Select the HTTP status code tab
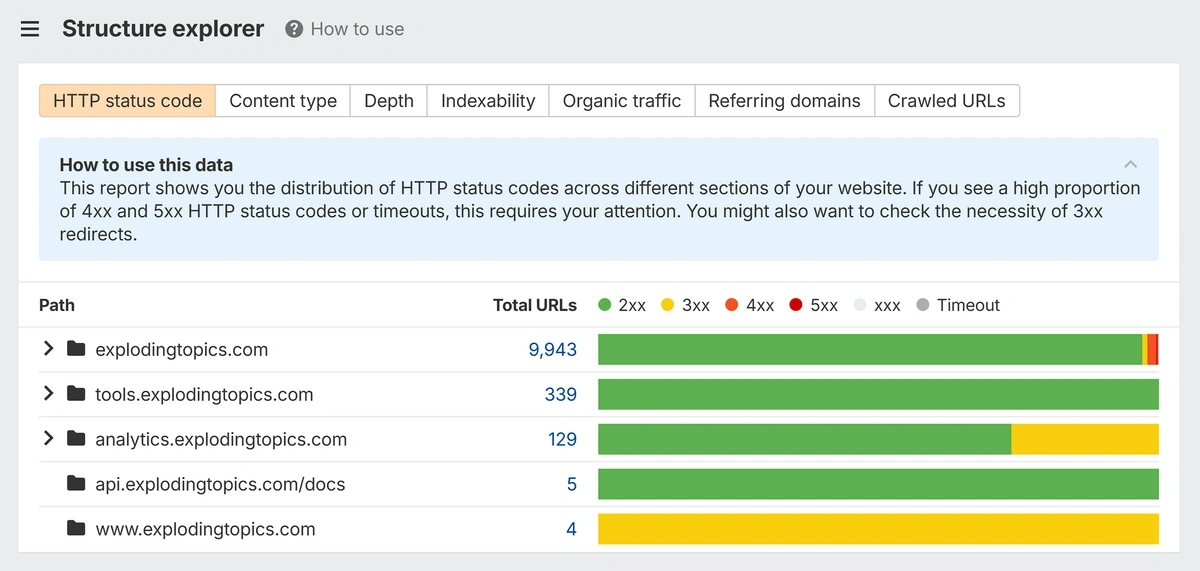Image resolution: width=1200 pixels, height=571 pixels. click(128, 101)
